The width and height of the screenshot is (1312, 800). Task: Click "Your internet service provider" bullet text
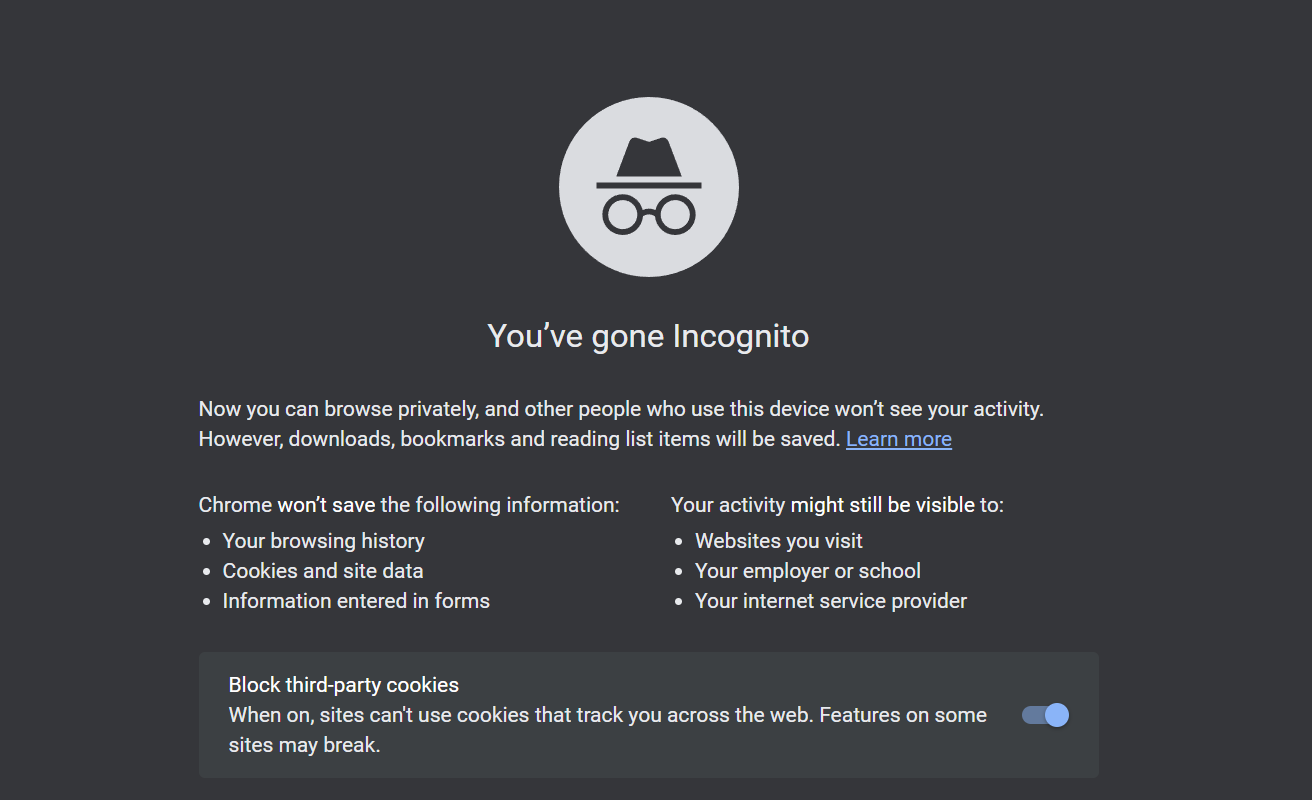(831, 601)
